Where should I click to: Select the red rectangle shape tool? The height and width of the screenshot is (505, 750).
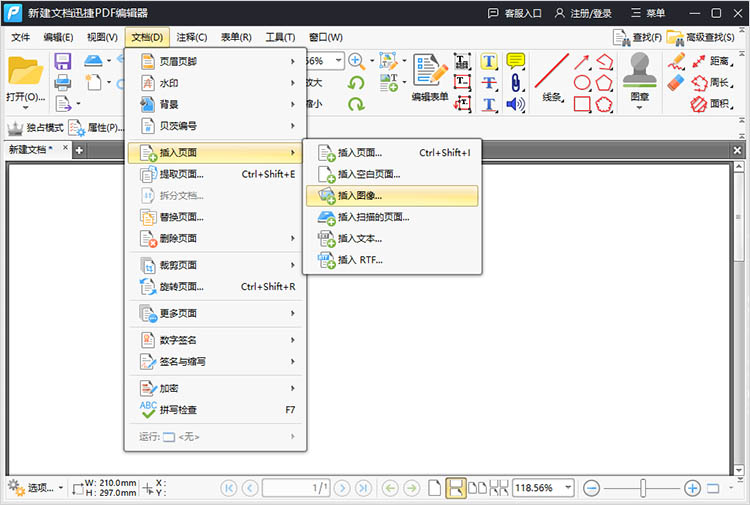pos(582,104)
